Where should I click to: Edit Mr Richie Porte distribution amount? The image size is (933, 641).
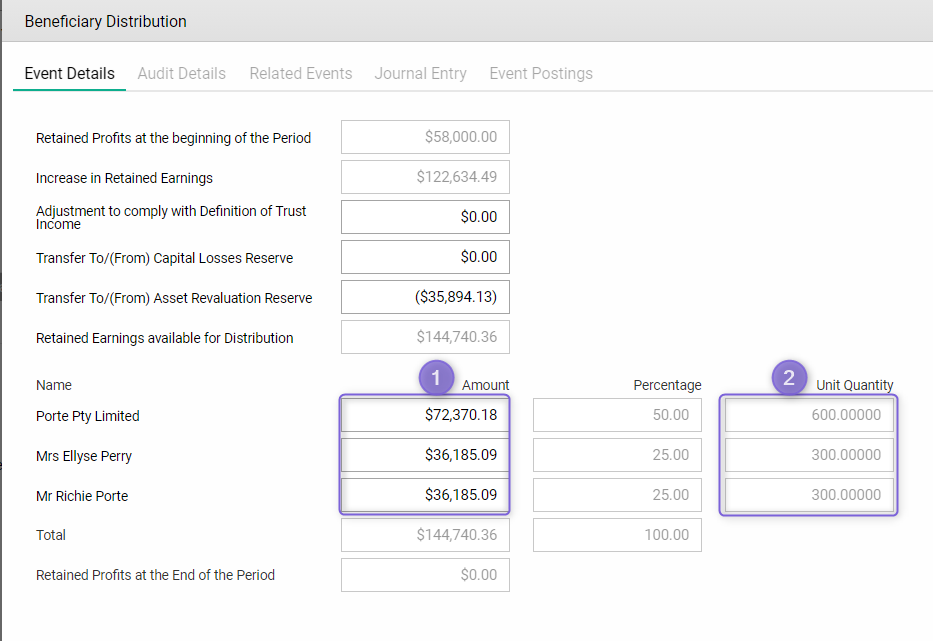coord(425,495)
